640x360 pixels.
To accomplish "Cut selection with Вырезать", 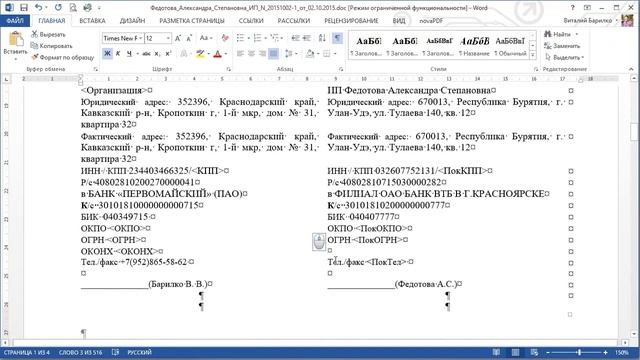I will pyautogui.click(x=49, y=35).
